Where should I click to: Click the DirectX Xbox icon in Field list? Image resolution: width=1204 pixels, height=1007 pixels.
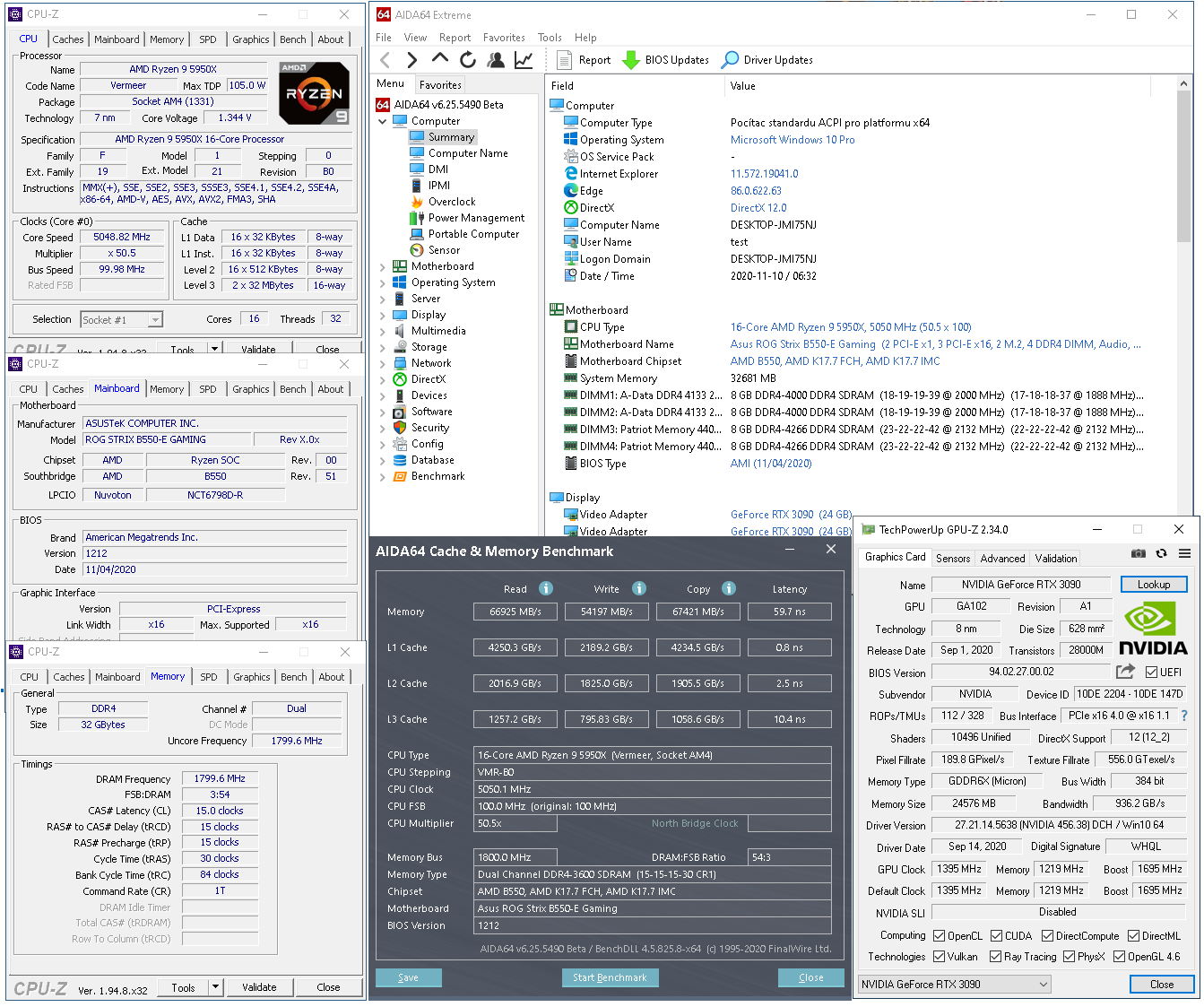[x=571, y=208]
